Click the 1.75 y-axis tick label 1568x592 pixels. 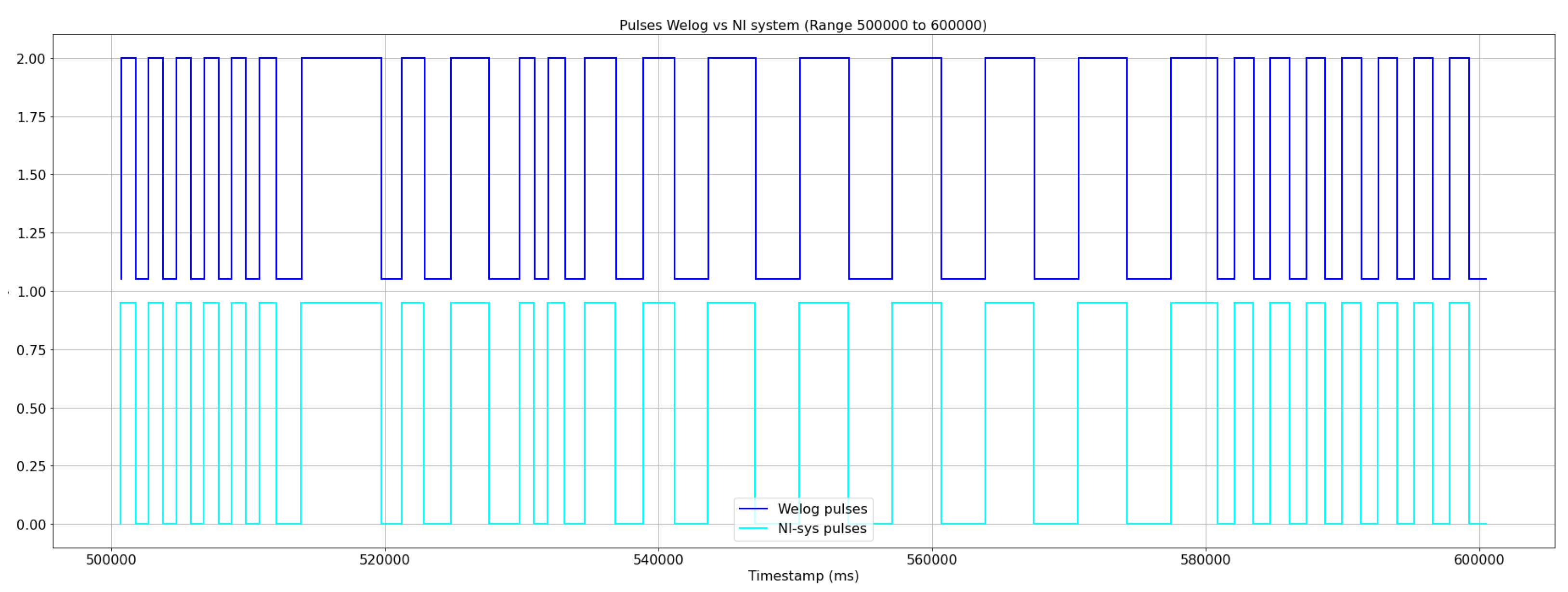[31, 117]
